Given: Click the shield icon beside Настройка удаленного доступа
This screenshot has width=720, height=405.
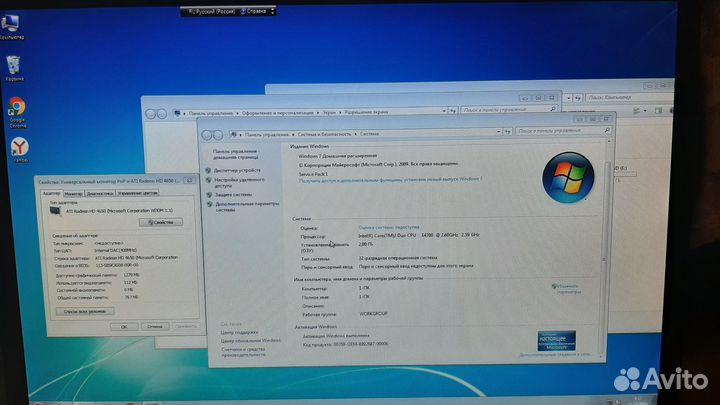Looking at the screenshot, I should click(208, 180).
